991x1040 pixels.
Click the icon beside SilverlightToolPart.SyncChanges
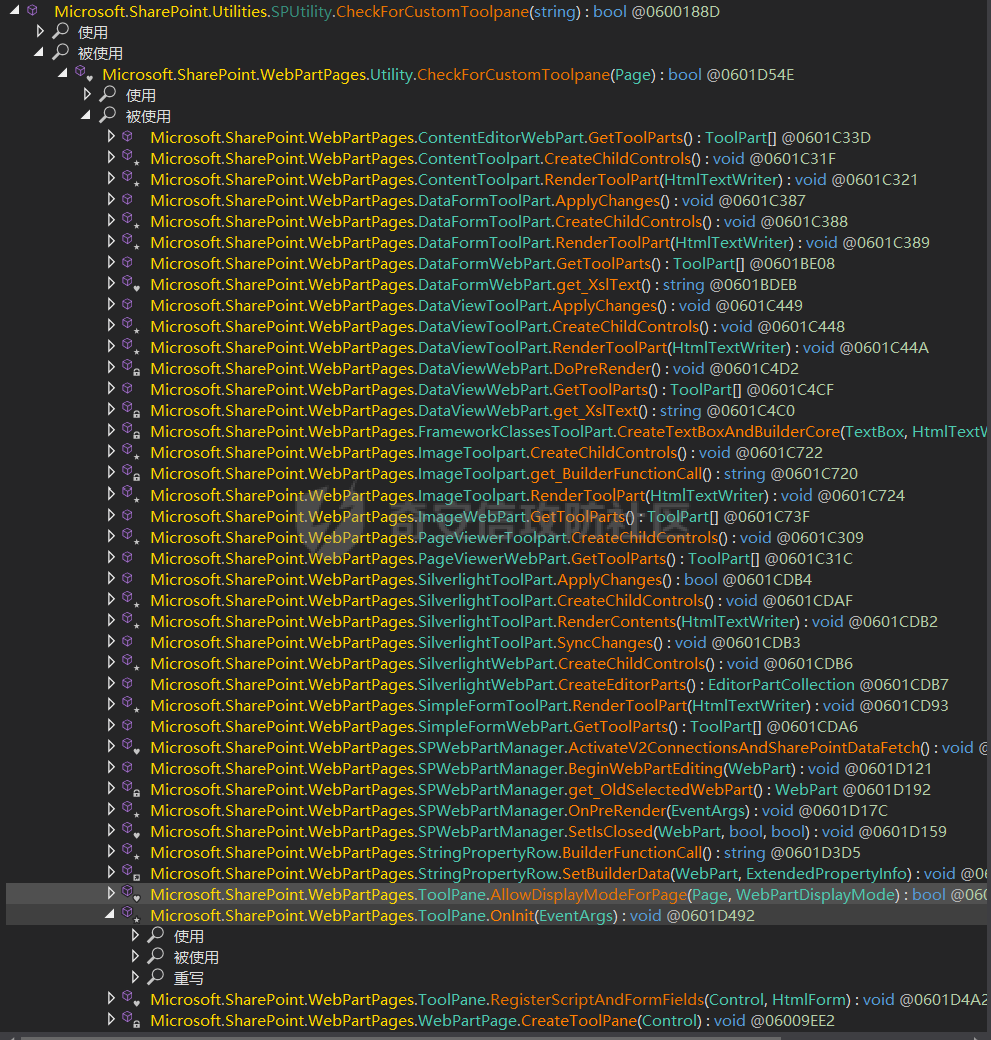(x=128, y=642)
